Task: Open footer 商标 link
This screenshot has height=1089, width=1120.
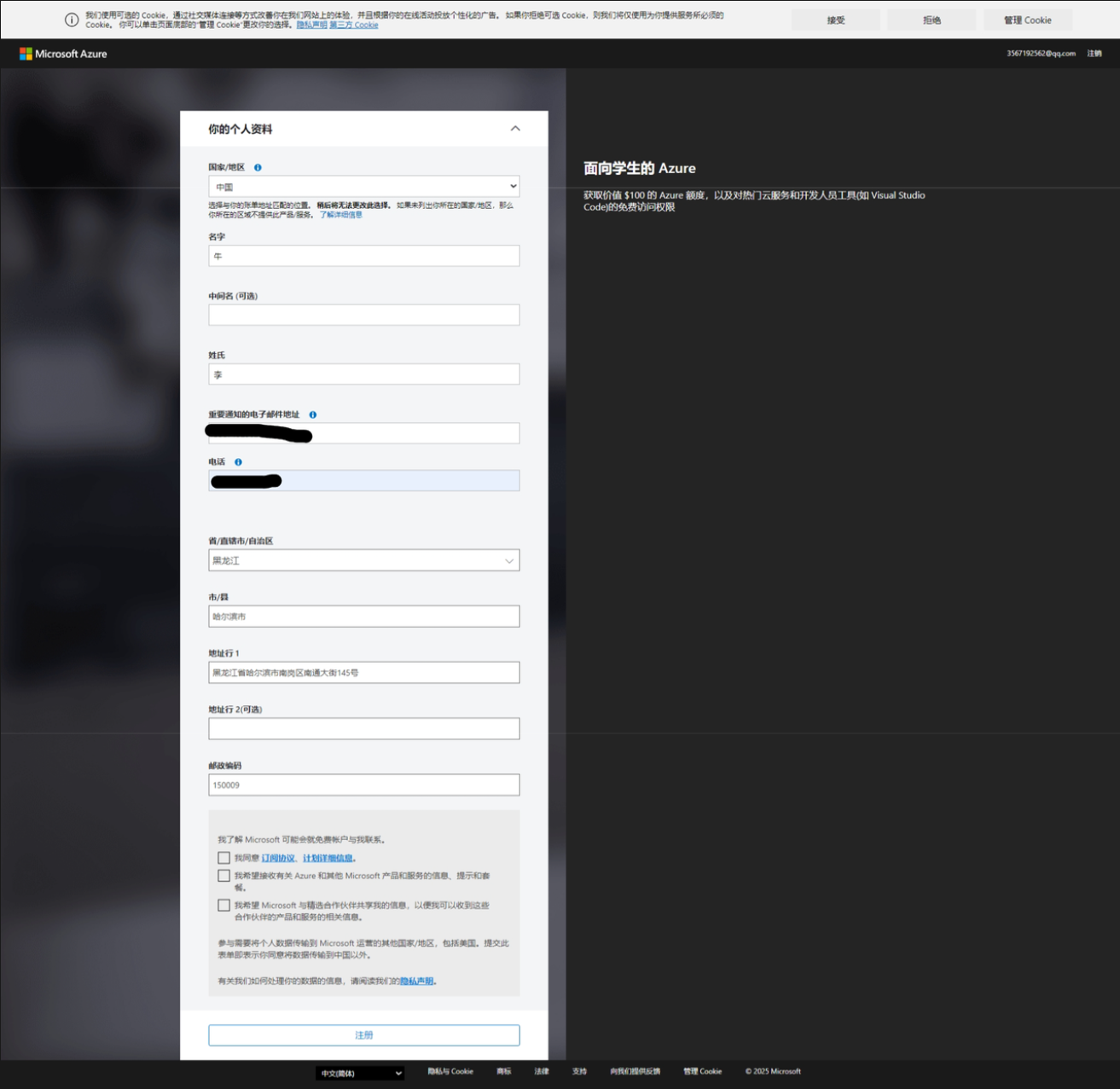Action: (x=504, y=1071)
